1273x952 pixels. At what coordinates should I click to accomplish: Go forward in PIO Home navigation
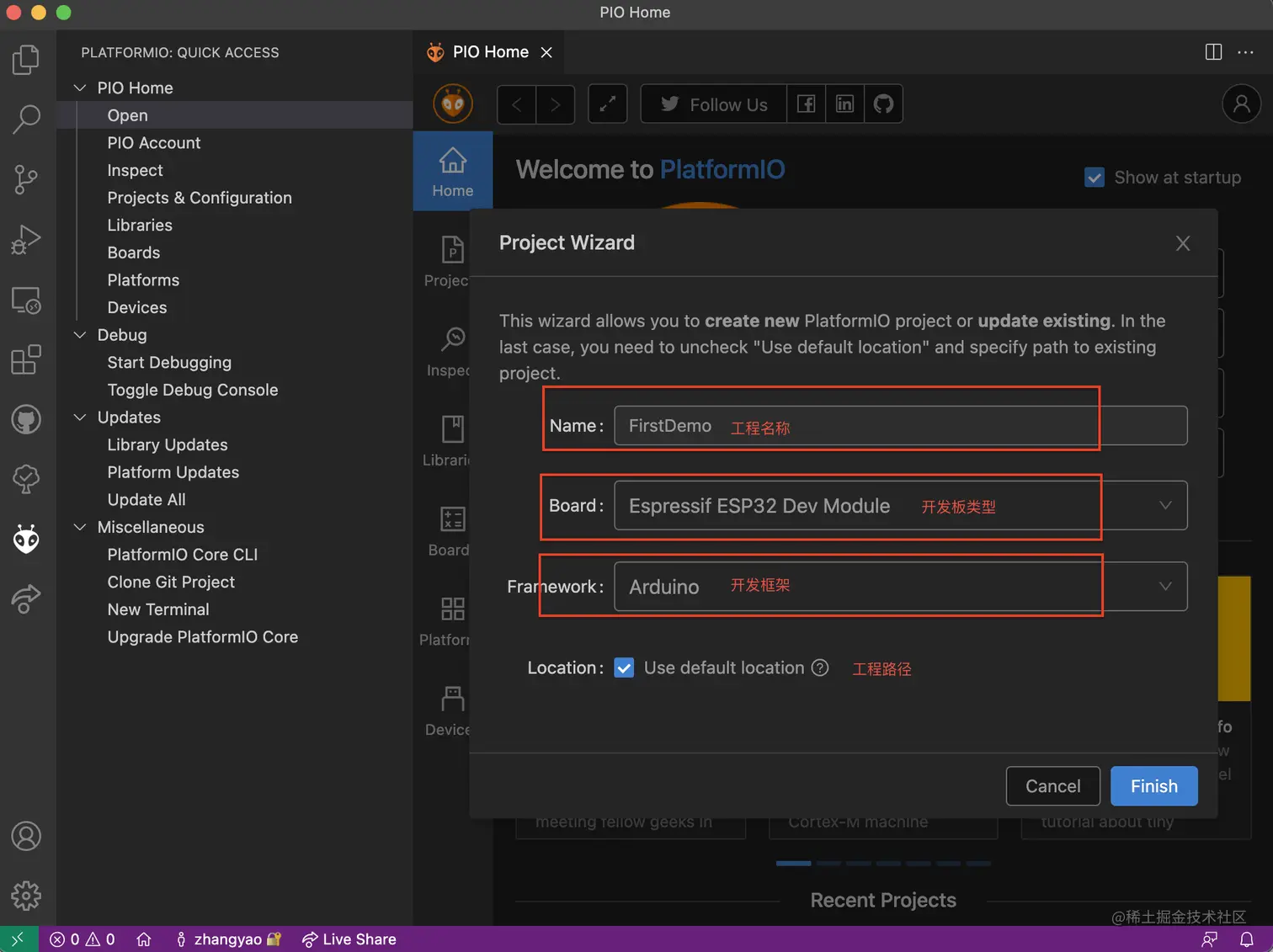point(556,104)
